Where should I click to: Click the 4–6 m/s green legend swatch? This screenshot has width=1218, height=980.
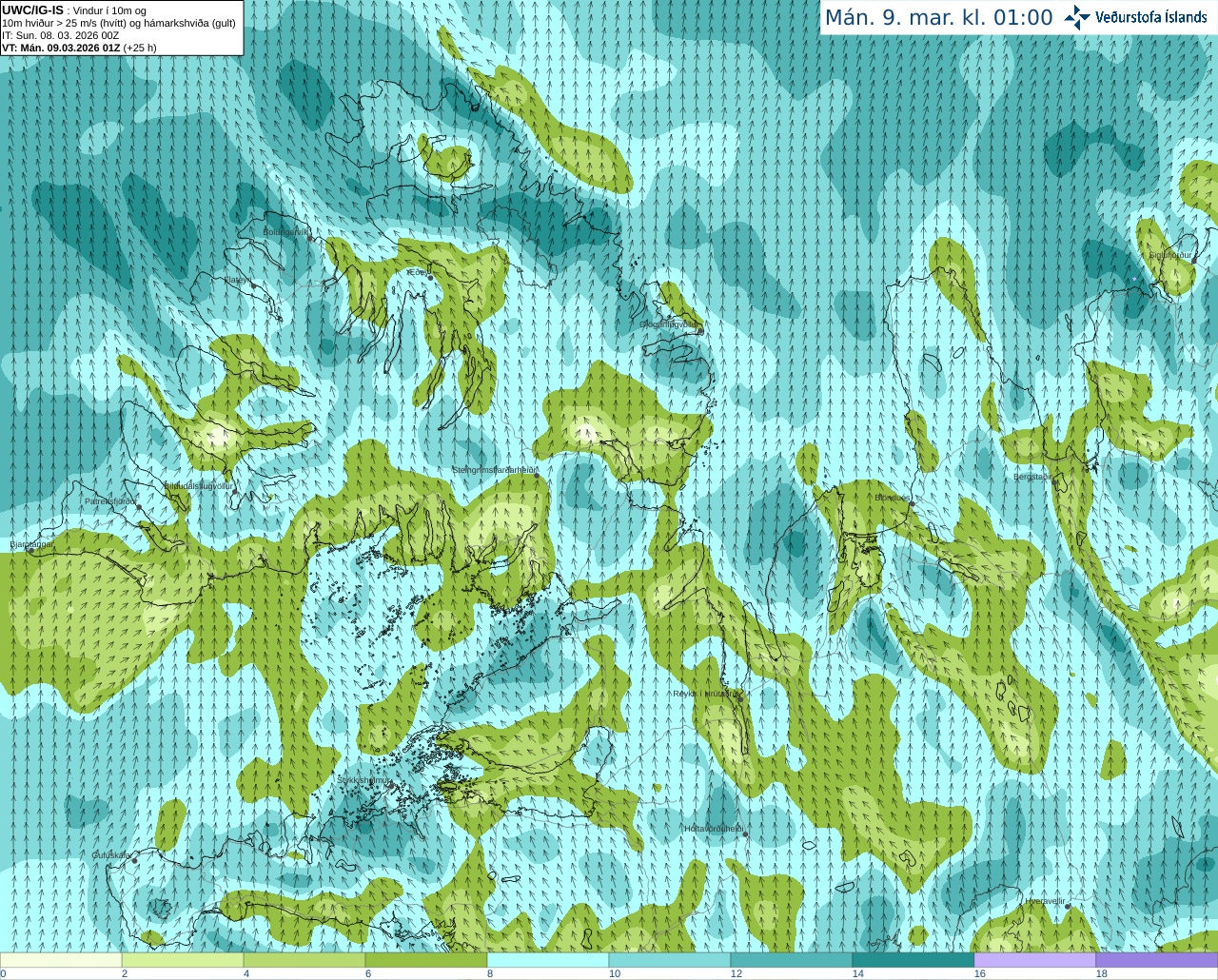tap(304, 960)
